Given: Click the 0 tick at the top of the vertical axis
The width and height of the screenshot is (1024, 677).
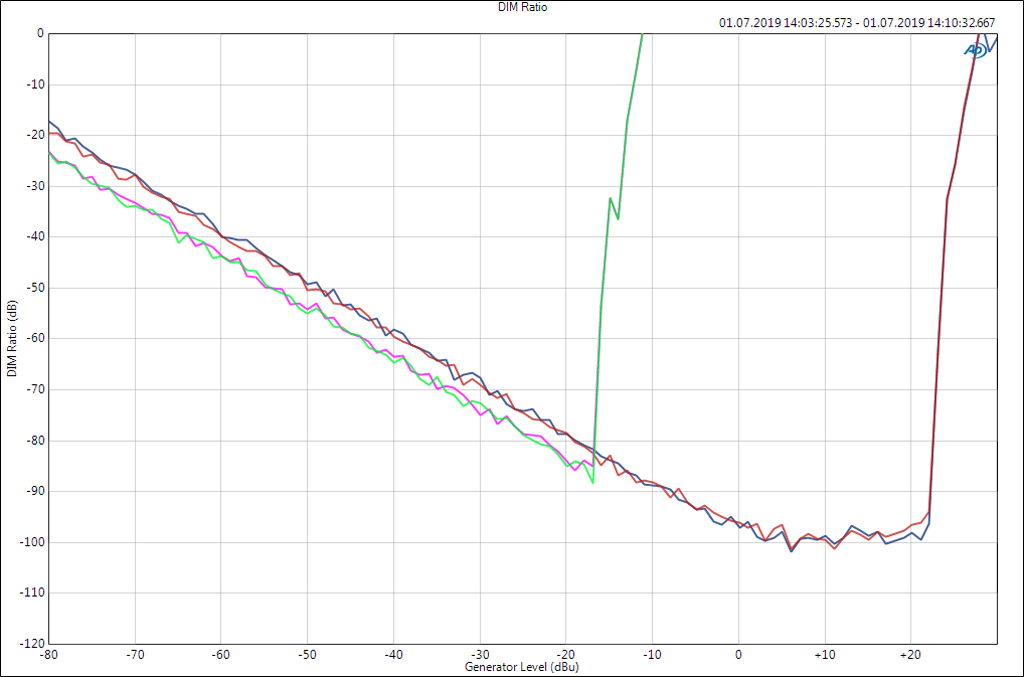Looking at the screenshot, I should [40, 33].
